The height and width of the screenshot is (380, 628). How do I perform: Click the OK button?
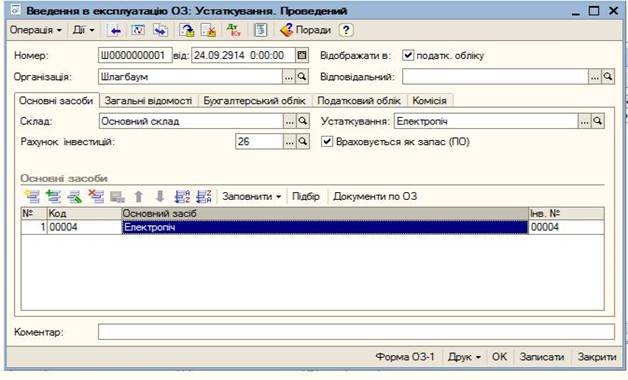pos(499,357)
